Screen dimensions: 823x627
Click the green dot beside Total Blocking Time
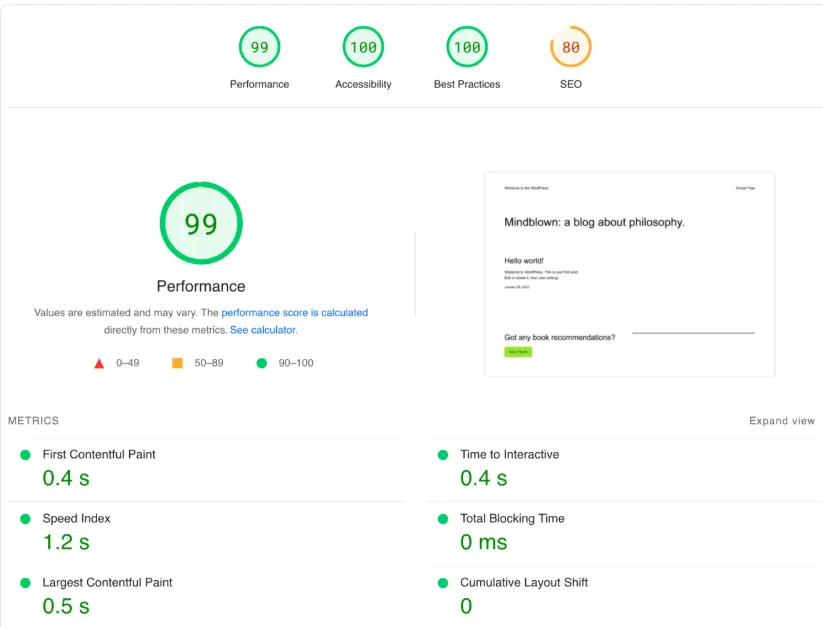[x=443, y=519]
